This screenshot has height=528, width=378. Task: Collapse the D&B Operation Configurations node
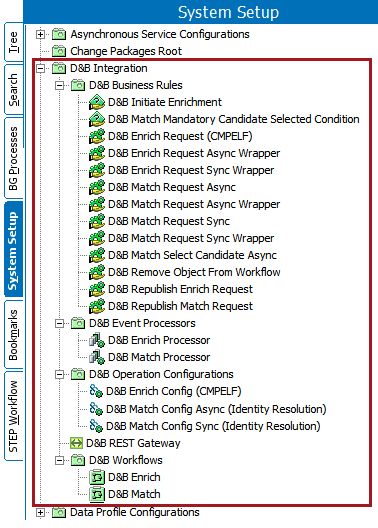(x=59, y=374)
